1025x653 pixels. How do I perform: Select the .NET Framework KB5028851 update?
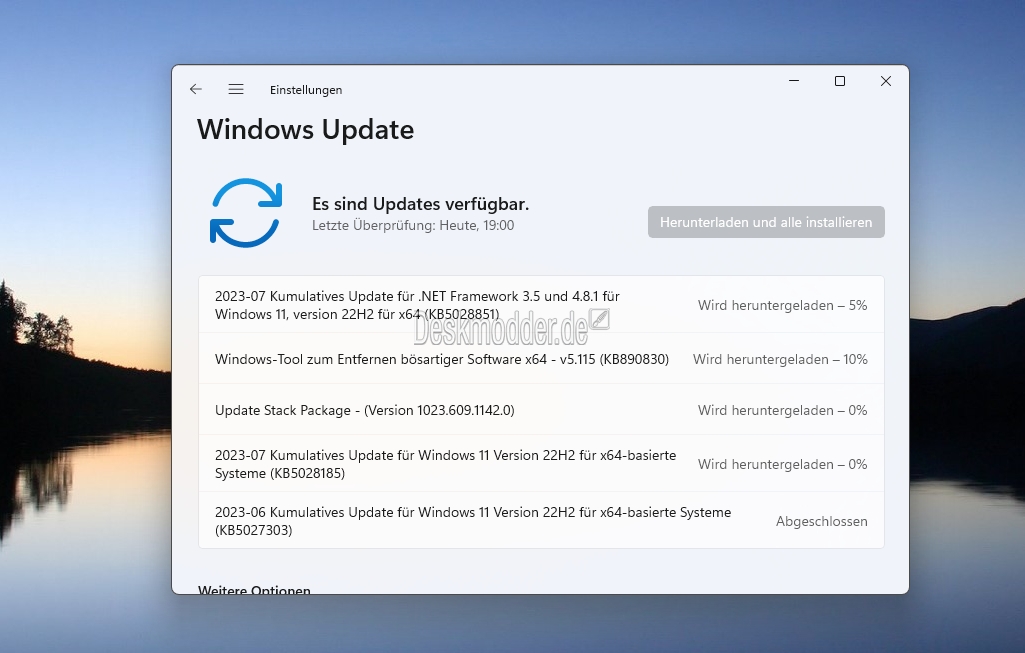pos(541,305)
